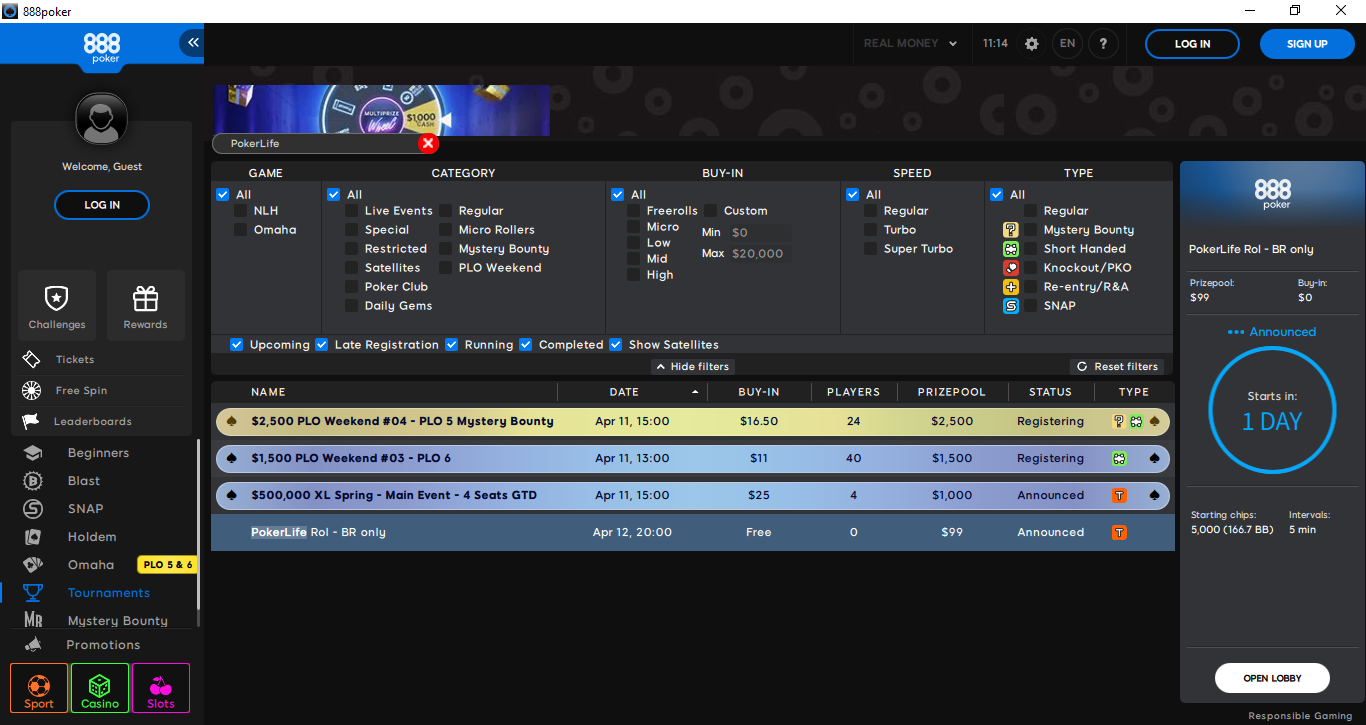
Task: Collapse the filters with Hide filters
Action: (692, 366)
